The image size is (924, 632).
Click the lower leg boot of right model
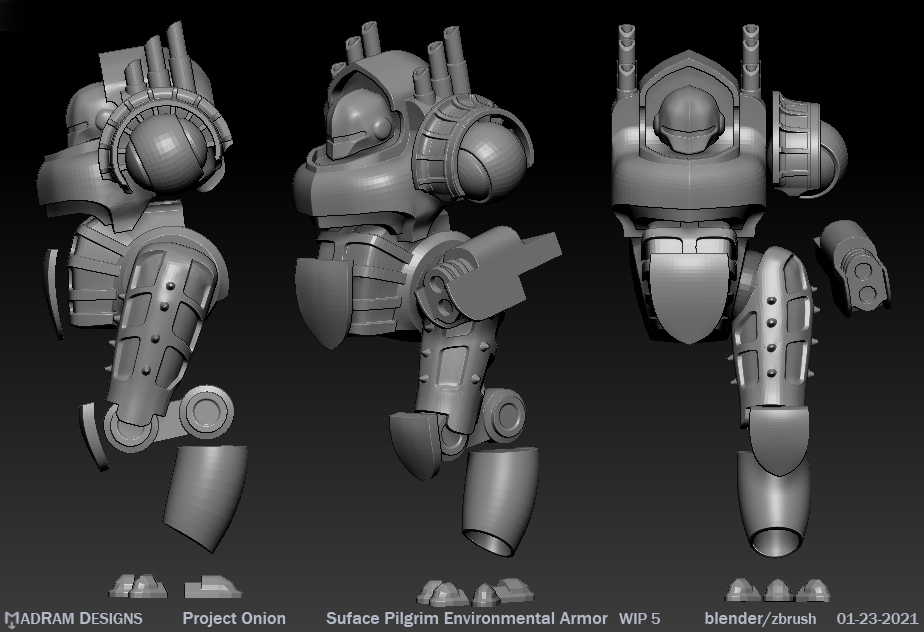778,500
